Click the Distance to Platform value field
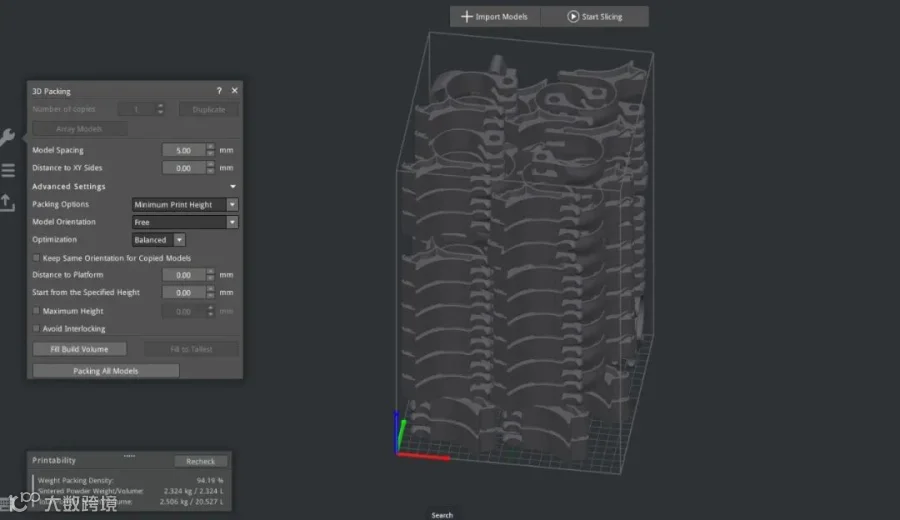The image size is (900, 520). pyautogui.click(x=184, y=275)
